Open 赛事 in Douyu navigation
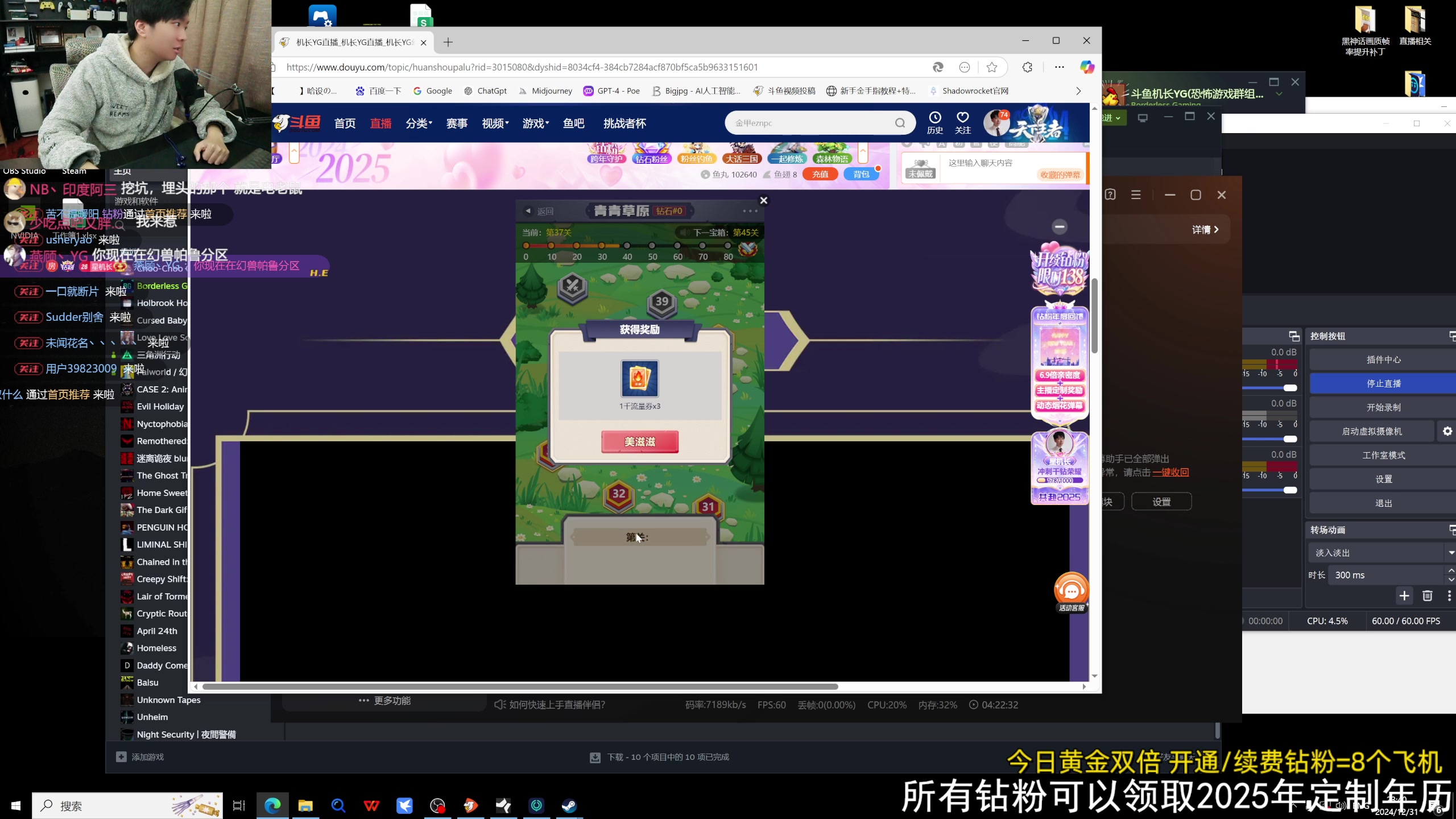1456x819 pixels. [x=457, y=123]
